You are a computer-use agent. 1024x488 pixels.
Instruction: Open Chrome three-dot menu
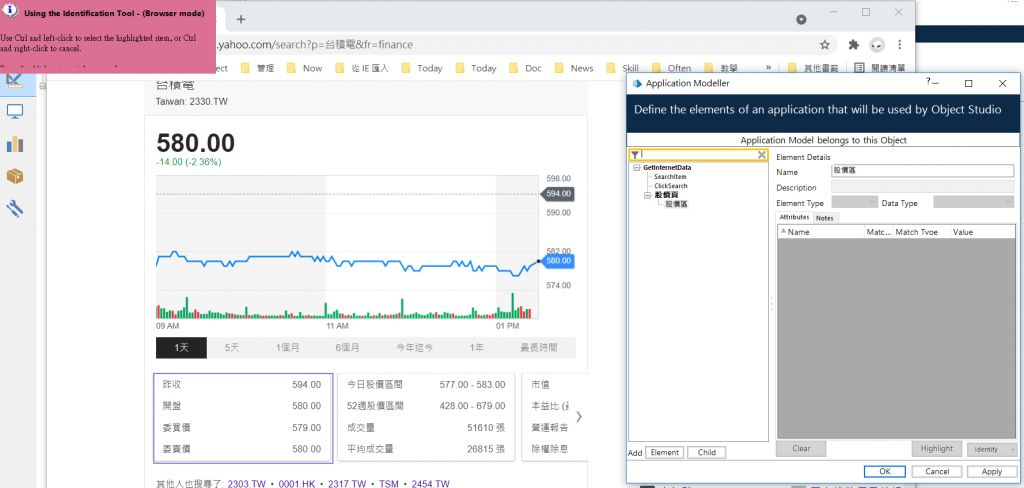[900, 45]
